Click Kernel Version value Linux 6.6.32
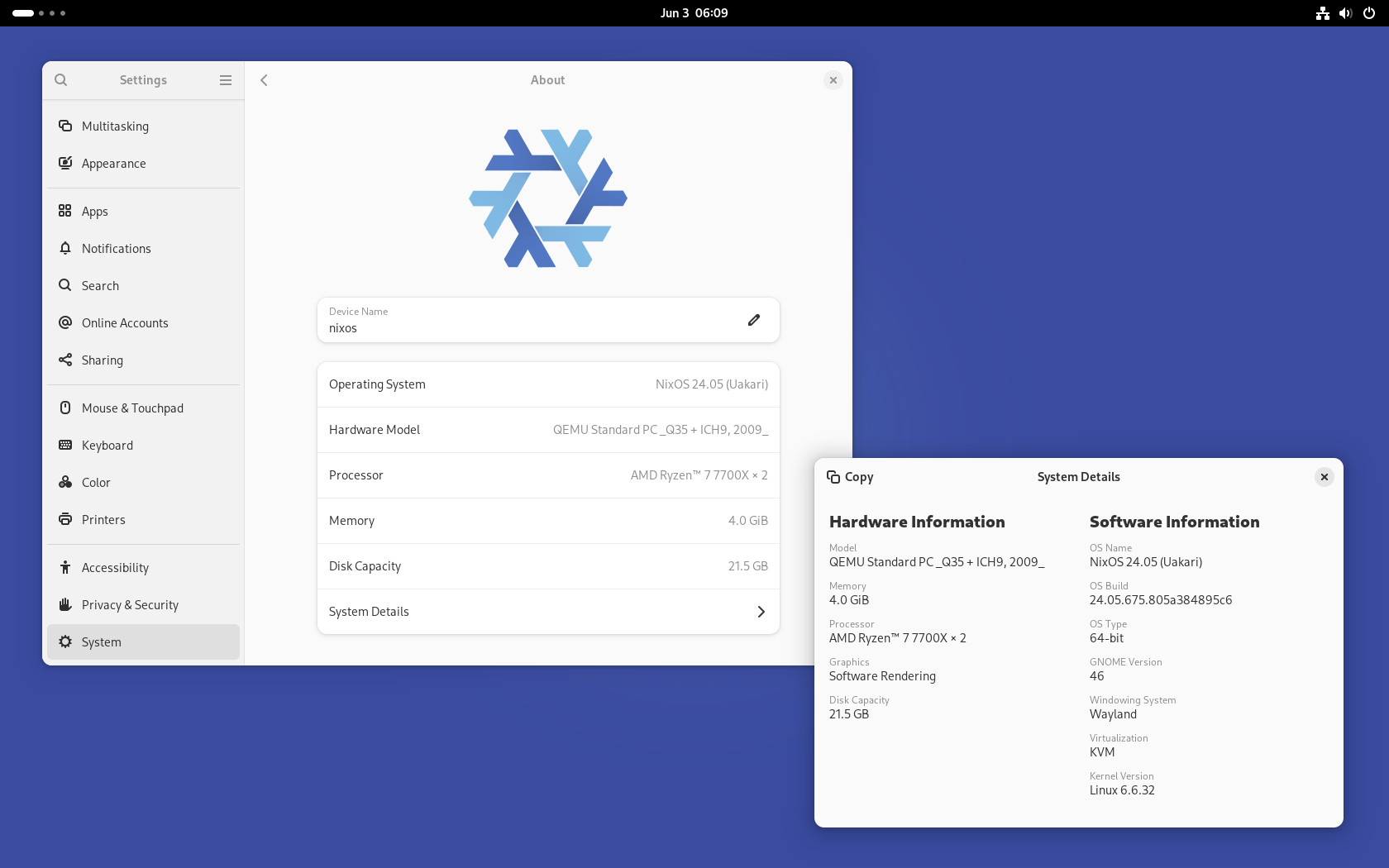The width and height of the screenshot is (1389, 868). click(1122, 790)
